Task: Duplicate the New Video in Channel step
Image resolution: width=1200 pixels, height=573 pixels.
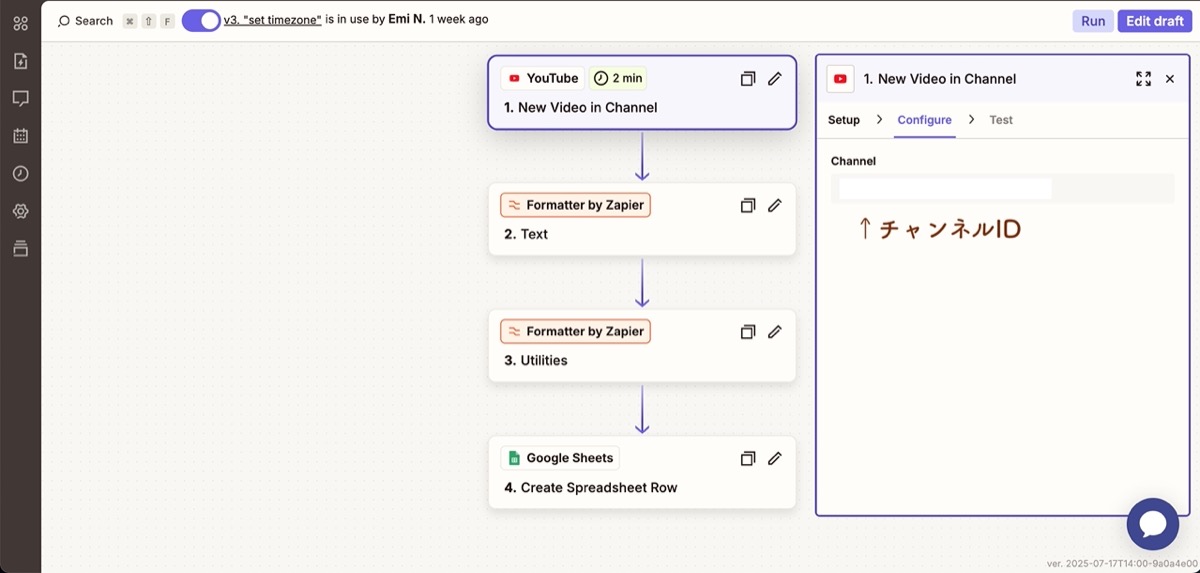Action: click(x=747, y=79)
